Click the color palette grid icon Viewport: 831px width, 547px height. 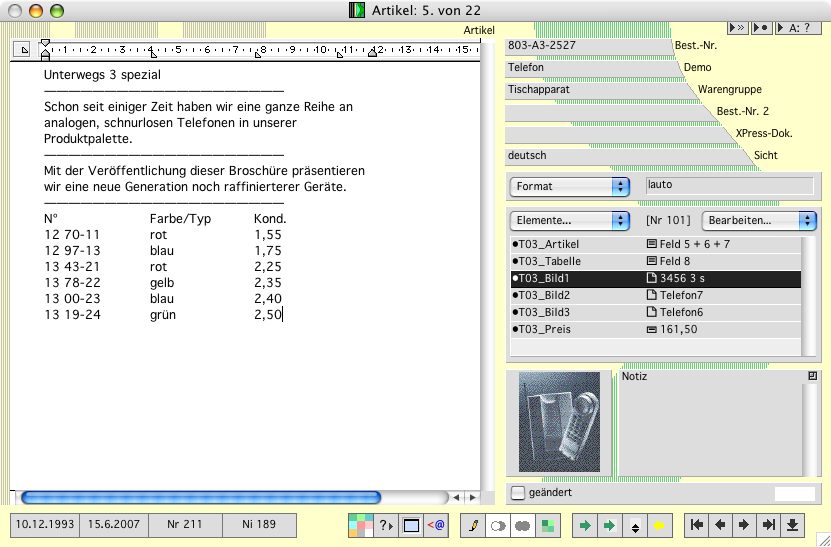pyautogui.click(x=361, y=524)
